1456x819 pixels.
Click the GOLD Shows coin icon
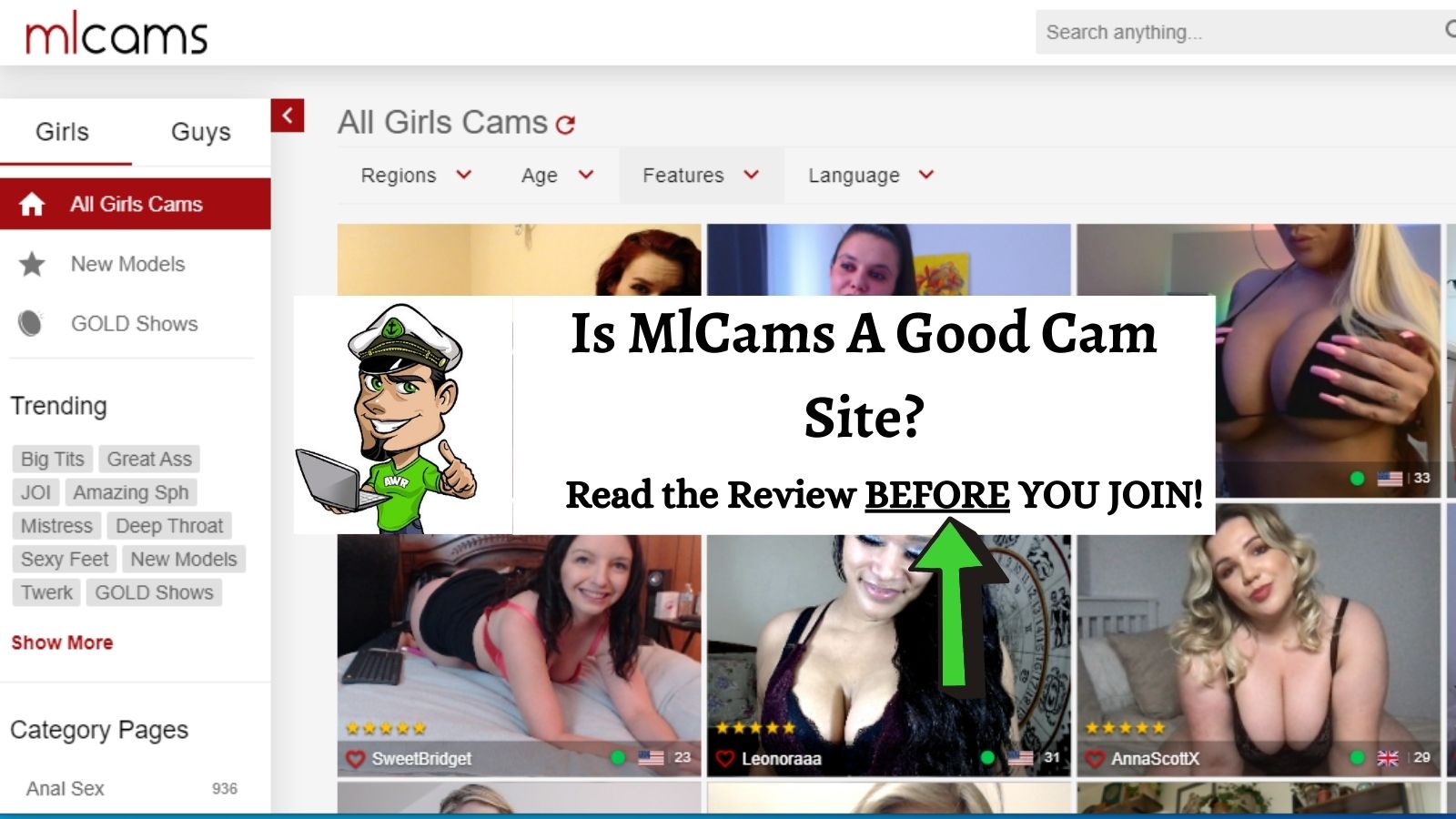[30, 323]
